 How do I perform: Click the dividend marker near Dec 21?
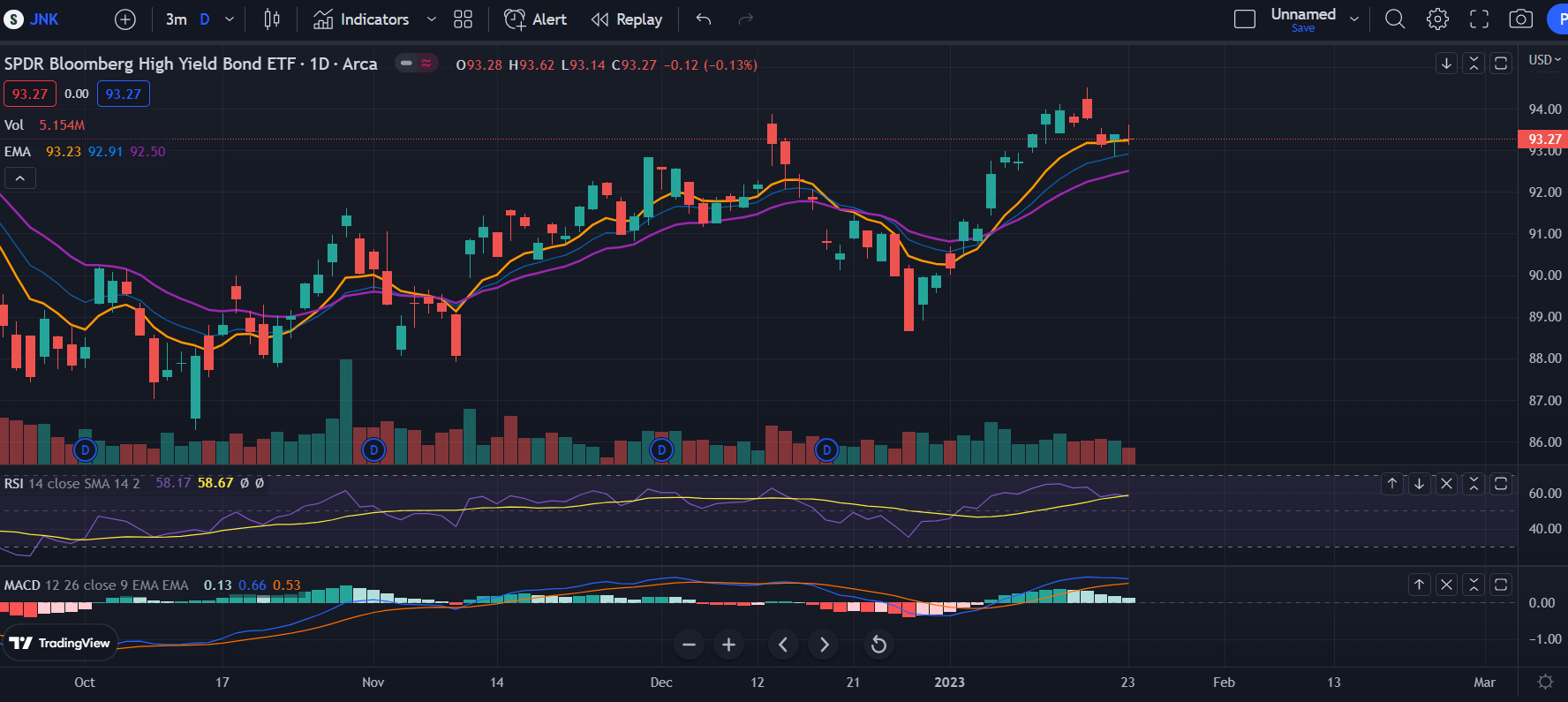[826, 450]
